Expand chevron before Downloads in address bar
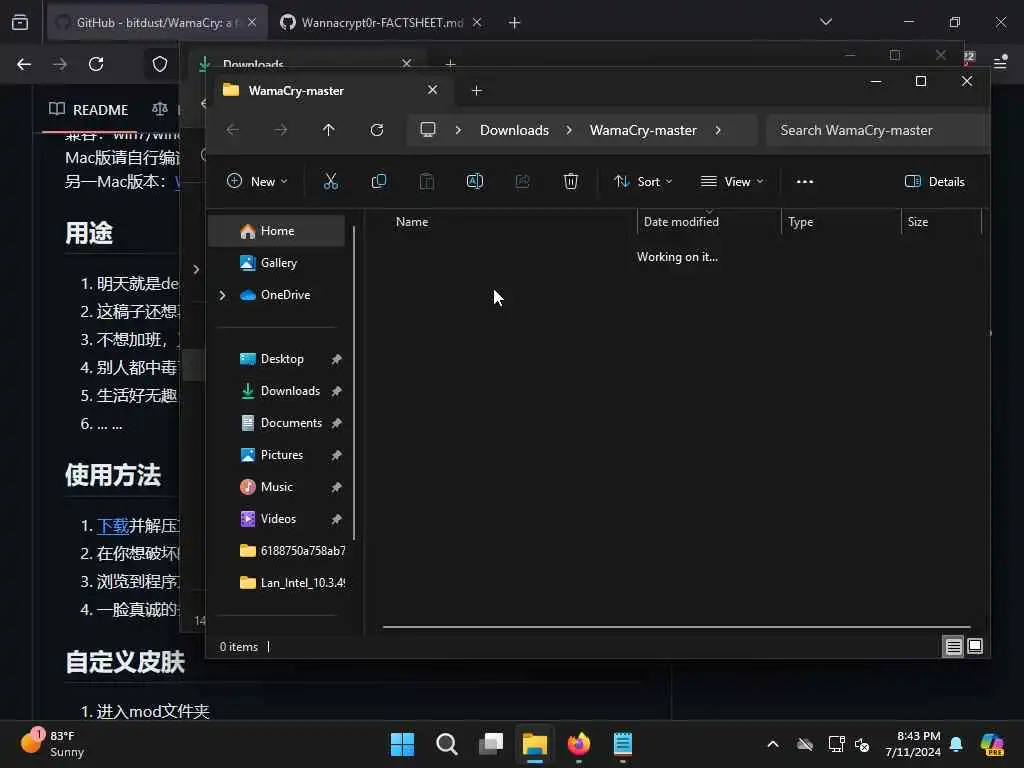Screen dimensions: 1024x768 pos(458,130)
